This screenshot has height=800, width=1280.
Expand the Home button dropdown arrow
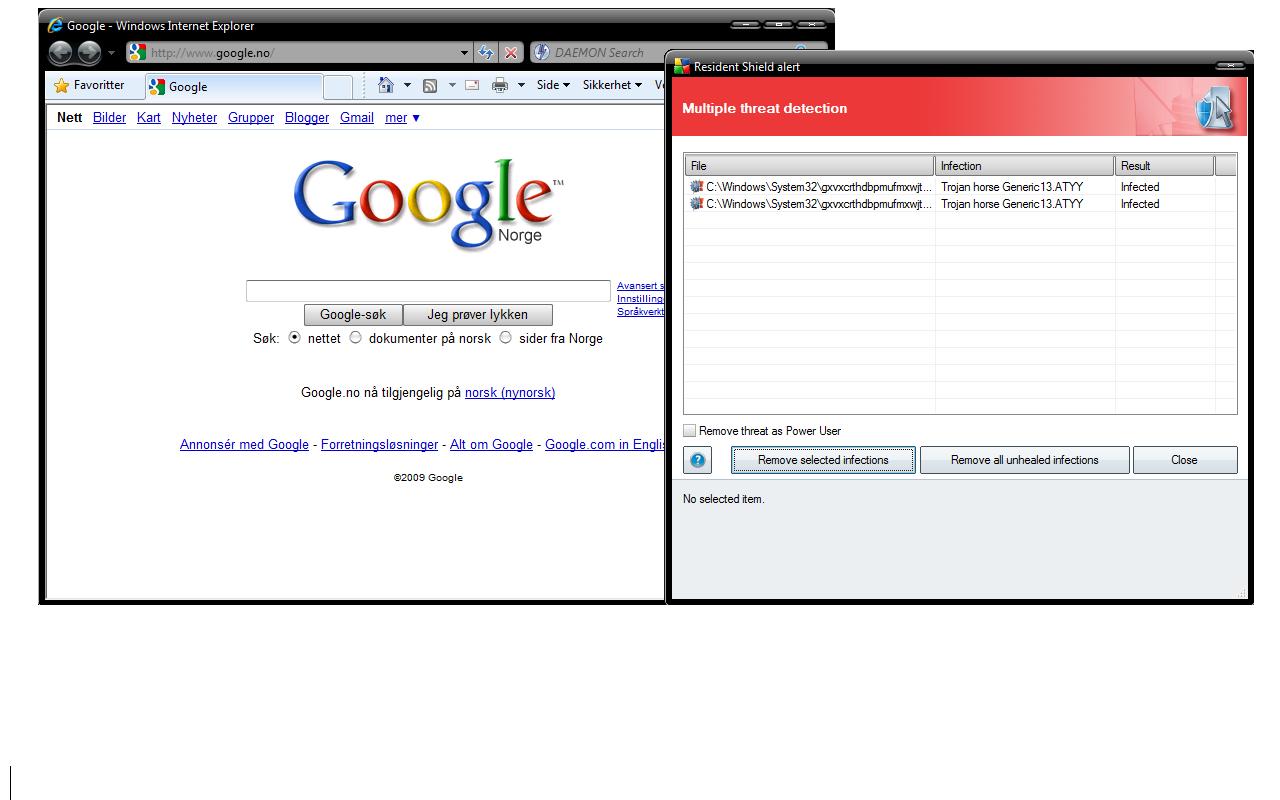pyautogui.click(x=407, y=86)
